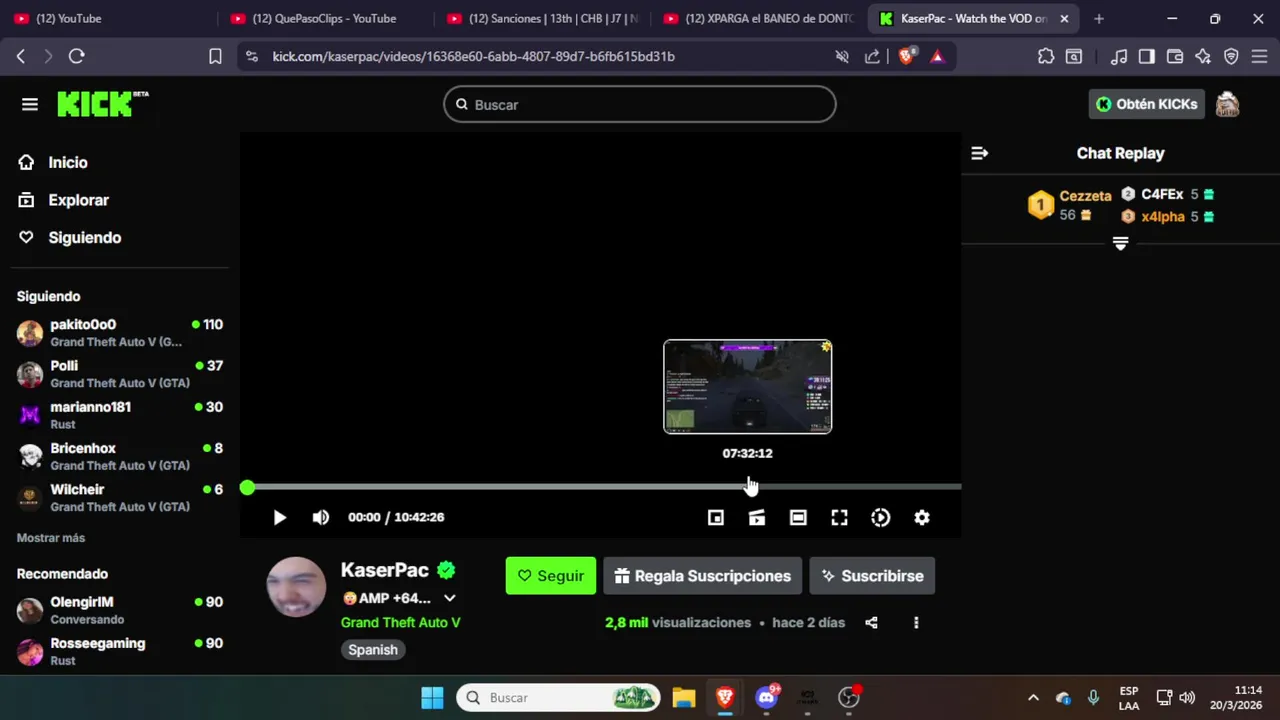Switch to the QuePasoClips YouTube tab
Screen dimensions: 1280x720
click(324, 18)
